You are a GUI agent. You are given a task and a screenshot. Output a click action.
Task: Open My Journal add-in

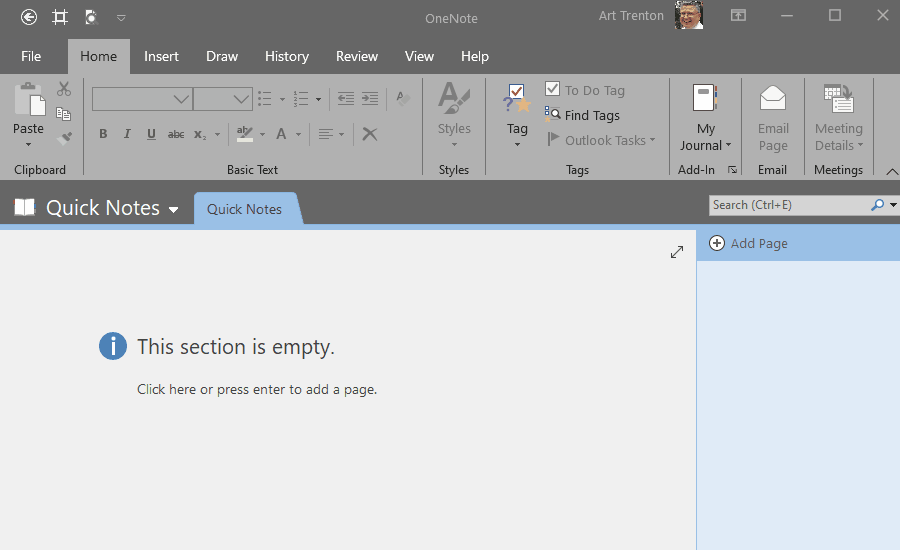point(705,117)
